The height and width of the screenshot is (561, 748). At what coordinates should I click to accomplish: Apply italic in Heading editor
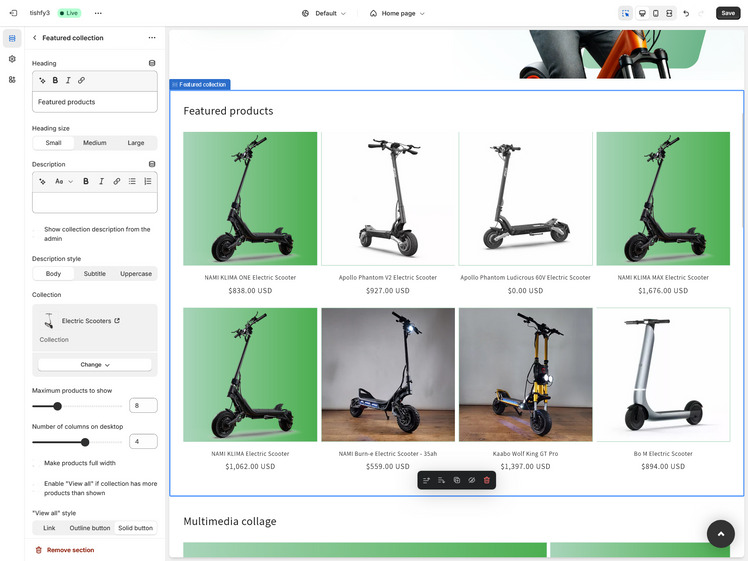tap(68, 81)
